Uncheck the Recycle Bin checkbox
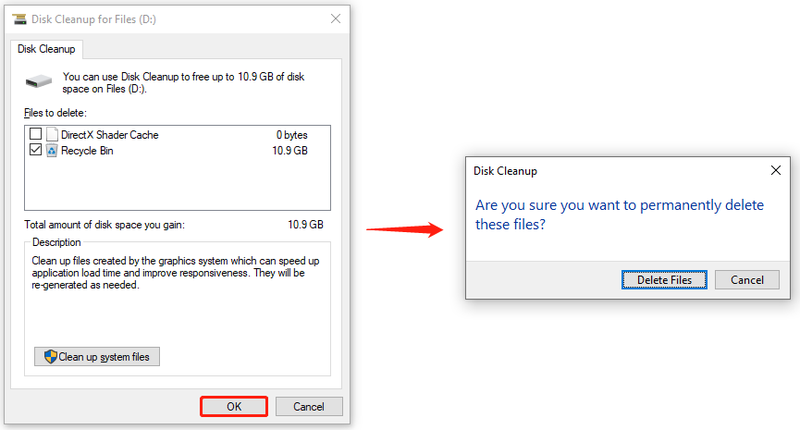Image resolution: width=800 pixels, height=430 pixels. 35,150
